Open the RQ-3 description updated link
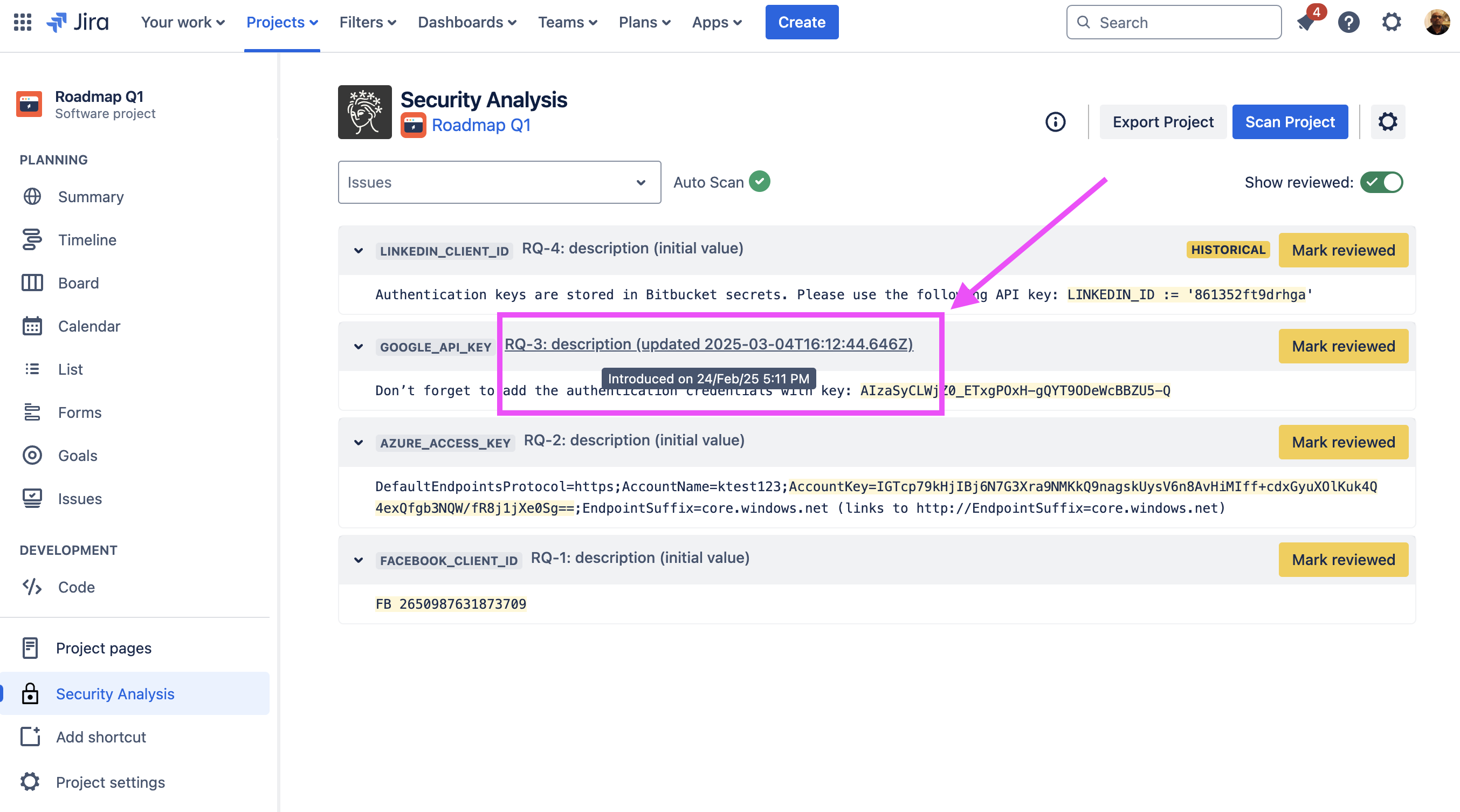The width and height of the screenshot is (1460, 812). [708, 344]
